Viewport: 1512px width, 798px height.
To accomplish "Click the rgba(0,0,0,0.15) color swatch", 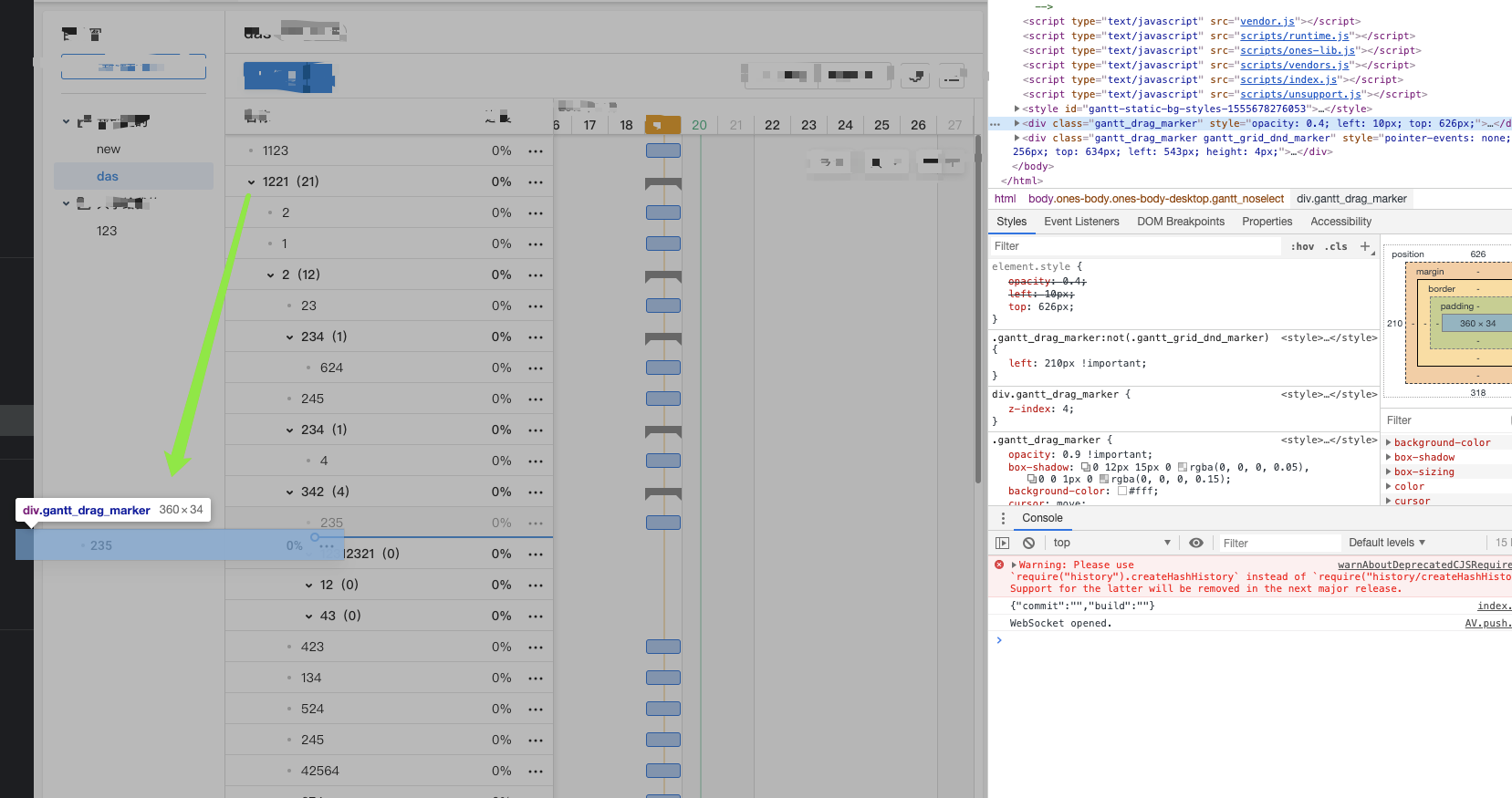I will point(1104,479).
